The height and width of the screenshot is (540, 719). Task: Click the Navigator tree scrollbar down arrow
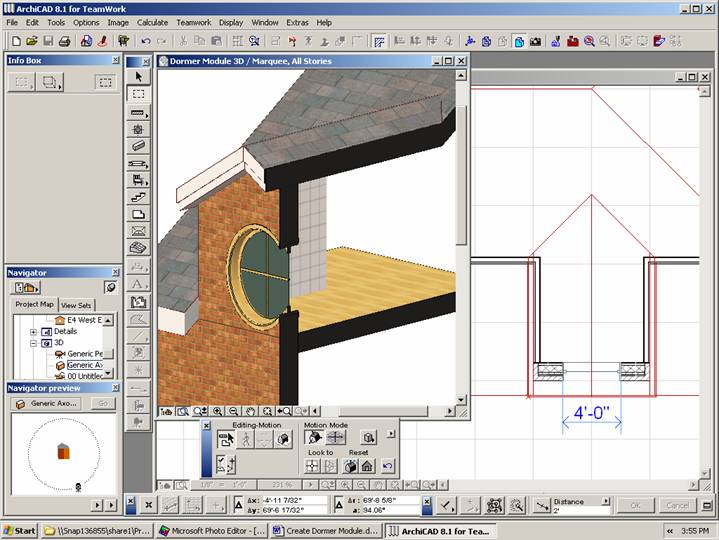(x=108, y=374)
